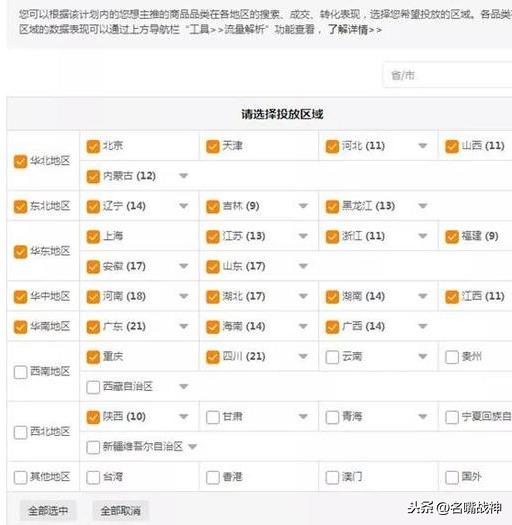
Task: Check the 西南地区 region checkbox
Action: (20, 372)
